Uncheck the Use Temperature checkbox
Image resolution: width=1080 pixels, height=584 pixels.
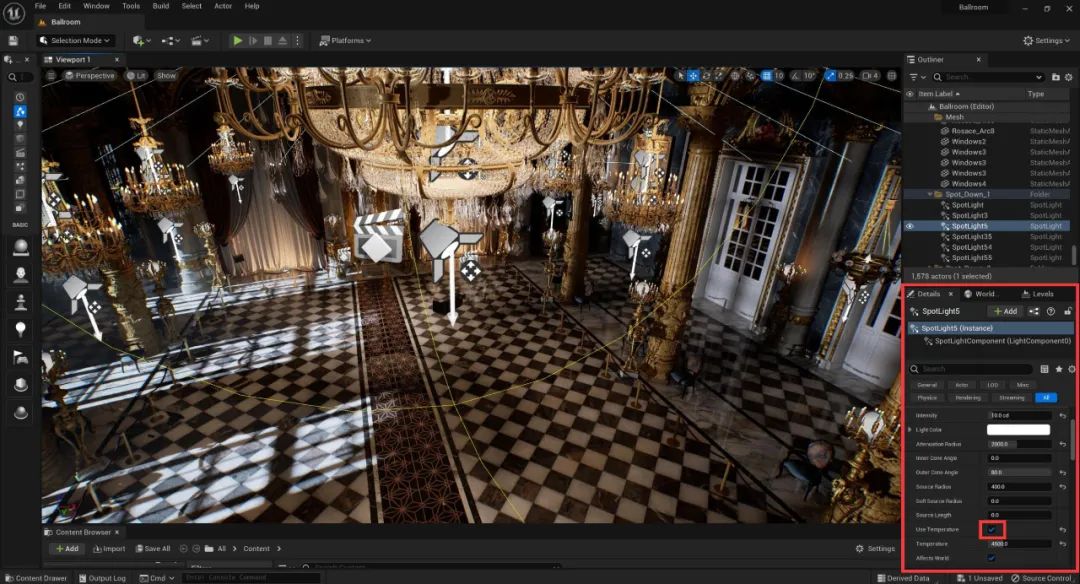pyautogui.click(x=992, y=529)
